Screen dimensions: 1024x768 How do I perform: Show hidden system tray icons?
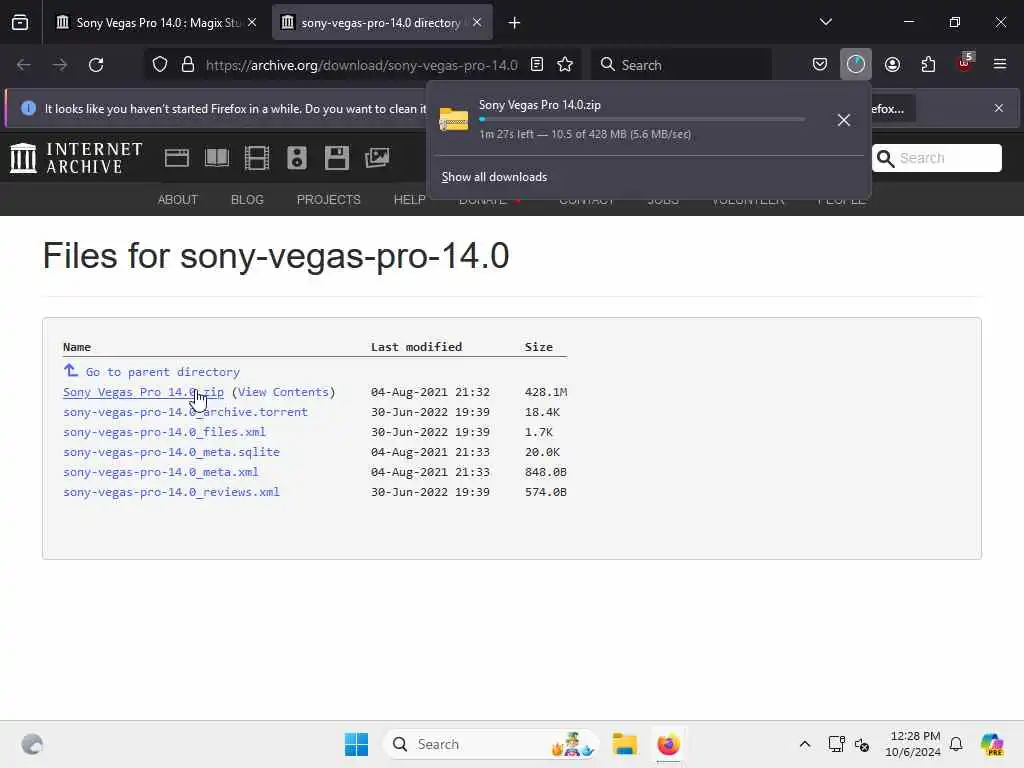(805, 744)
